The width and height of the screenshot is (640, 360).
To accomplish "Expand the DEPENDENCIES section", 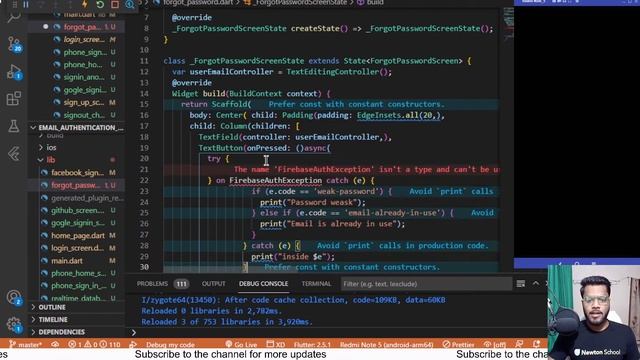I will point(77,332).
